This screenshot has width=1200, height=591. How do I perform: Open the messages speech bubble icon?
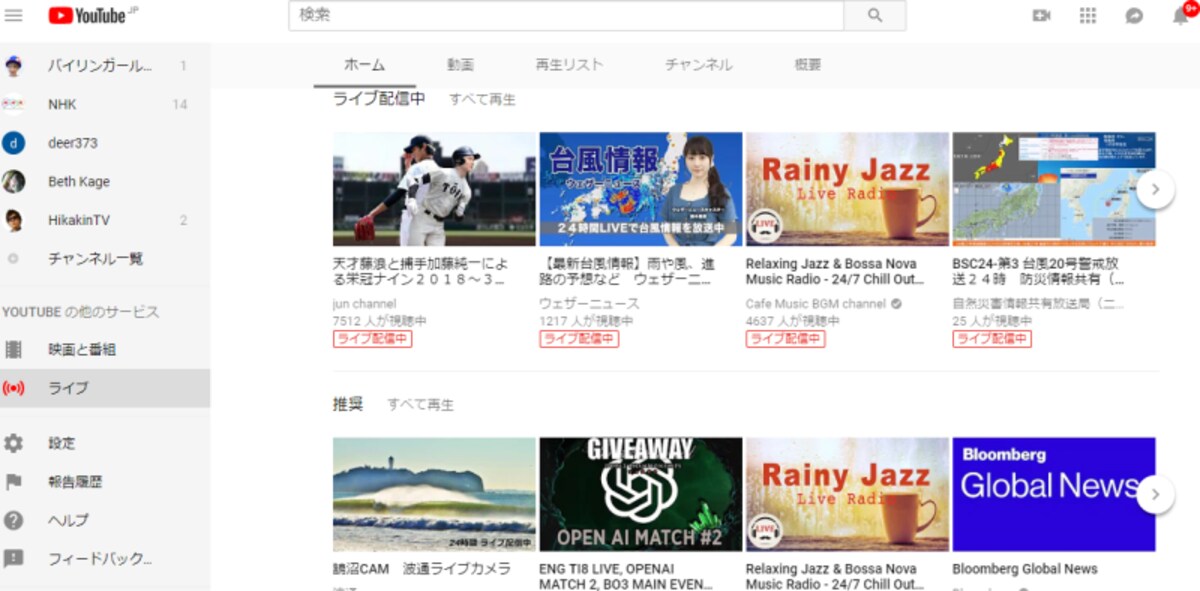1134,15
